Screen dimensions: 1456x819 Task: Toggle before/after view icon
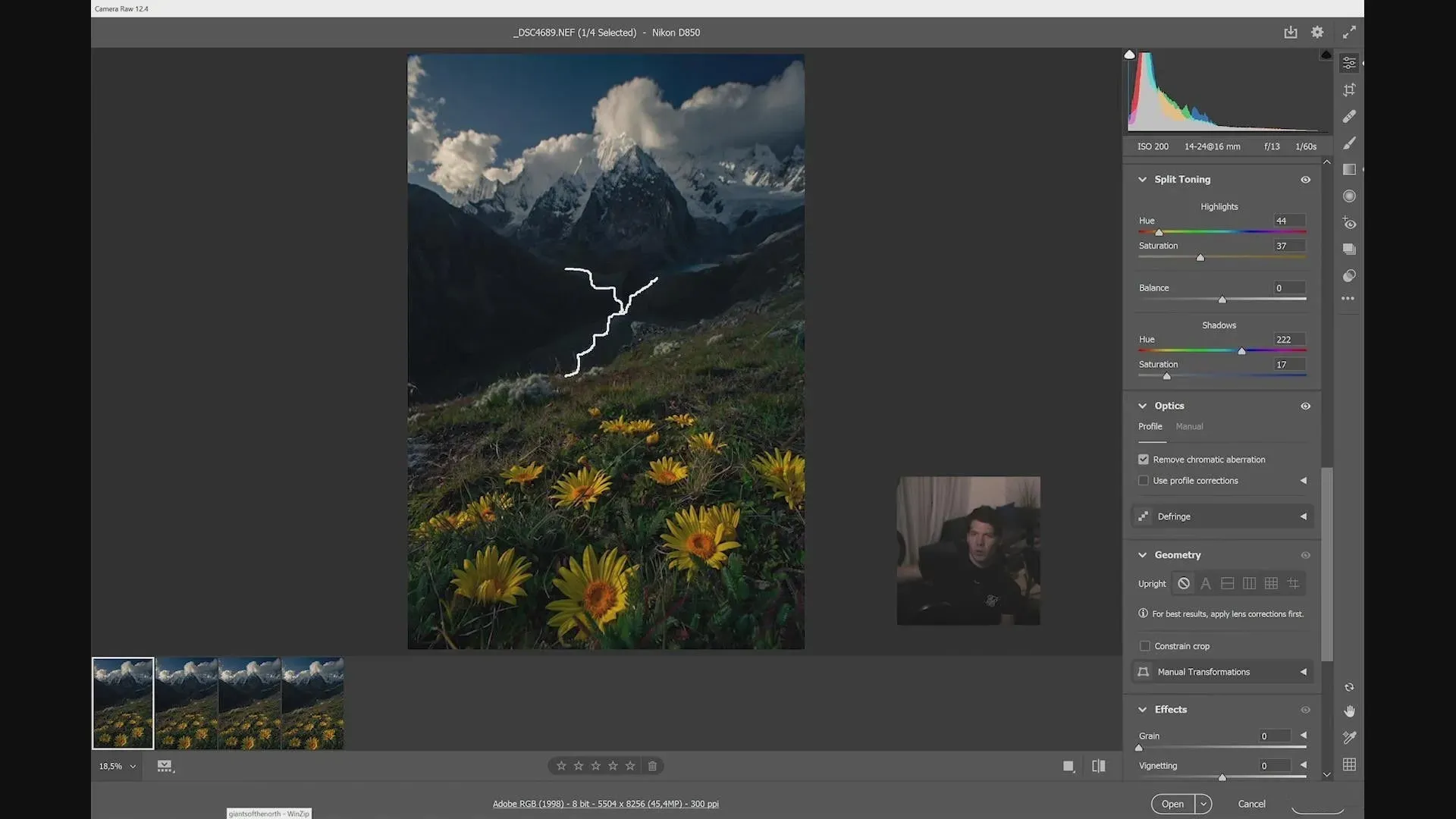(1098, 766)
